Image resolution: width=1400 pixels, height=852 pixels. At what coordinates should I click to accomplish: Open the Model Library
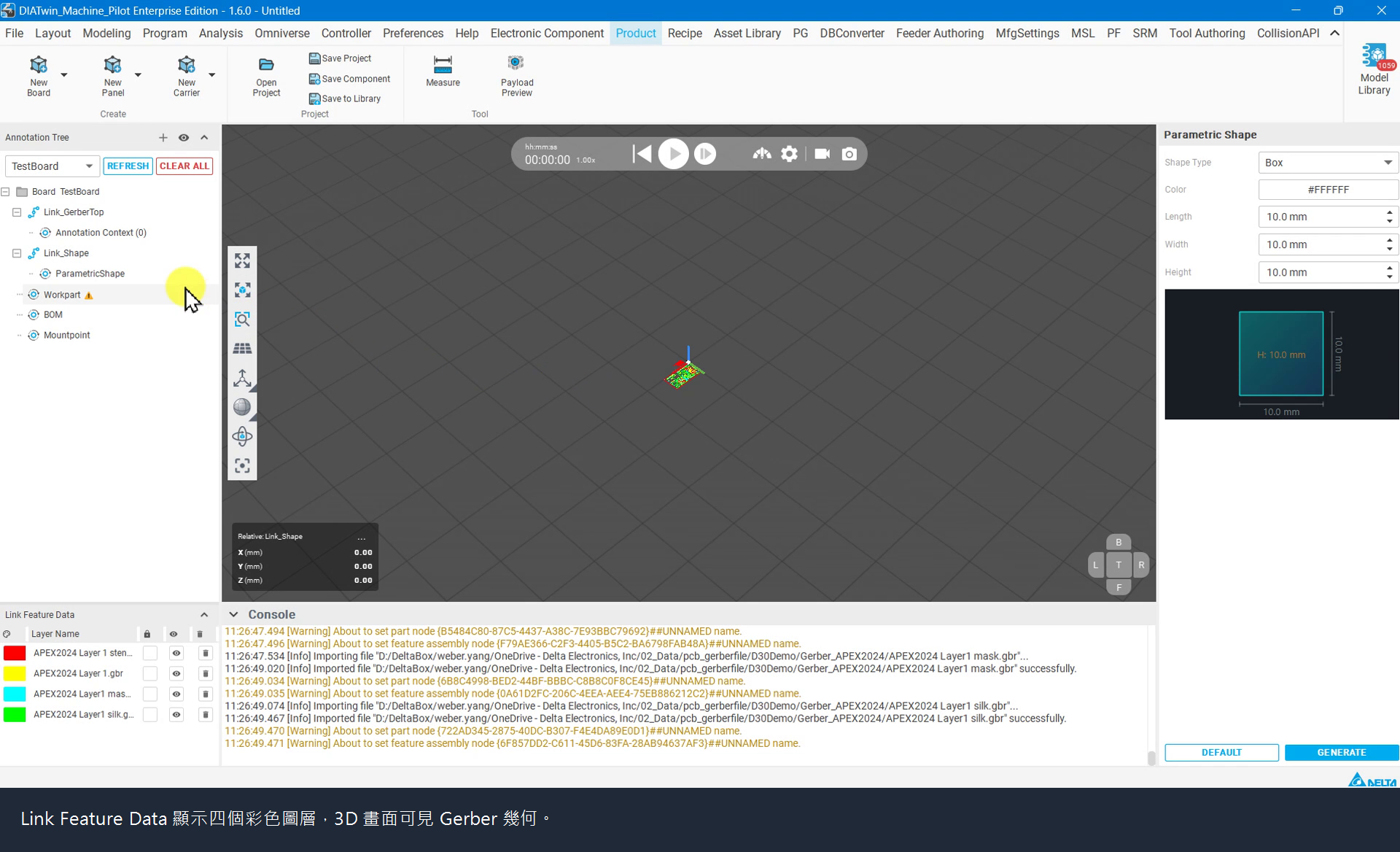[x=1374, y=69]
